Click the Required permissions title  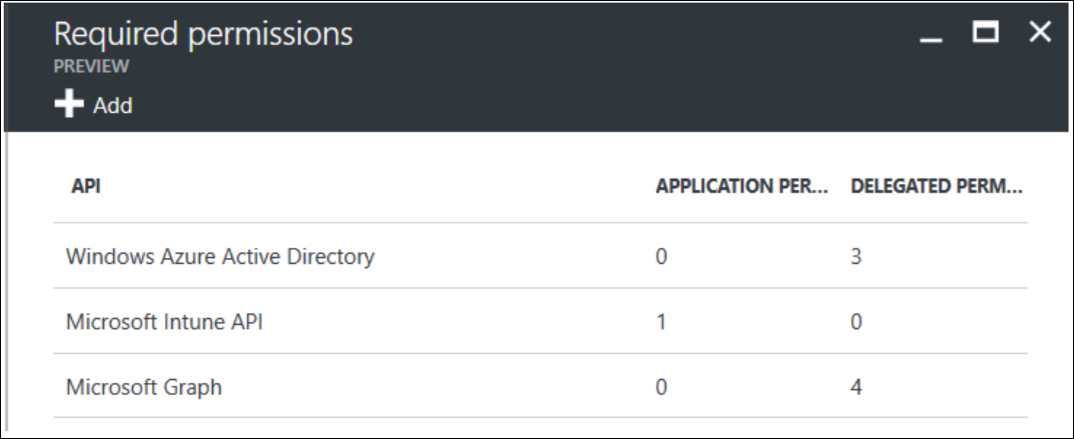pos(203,34)
